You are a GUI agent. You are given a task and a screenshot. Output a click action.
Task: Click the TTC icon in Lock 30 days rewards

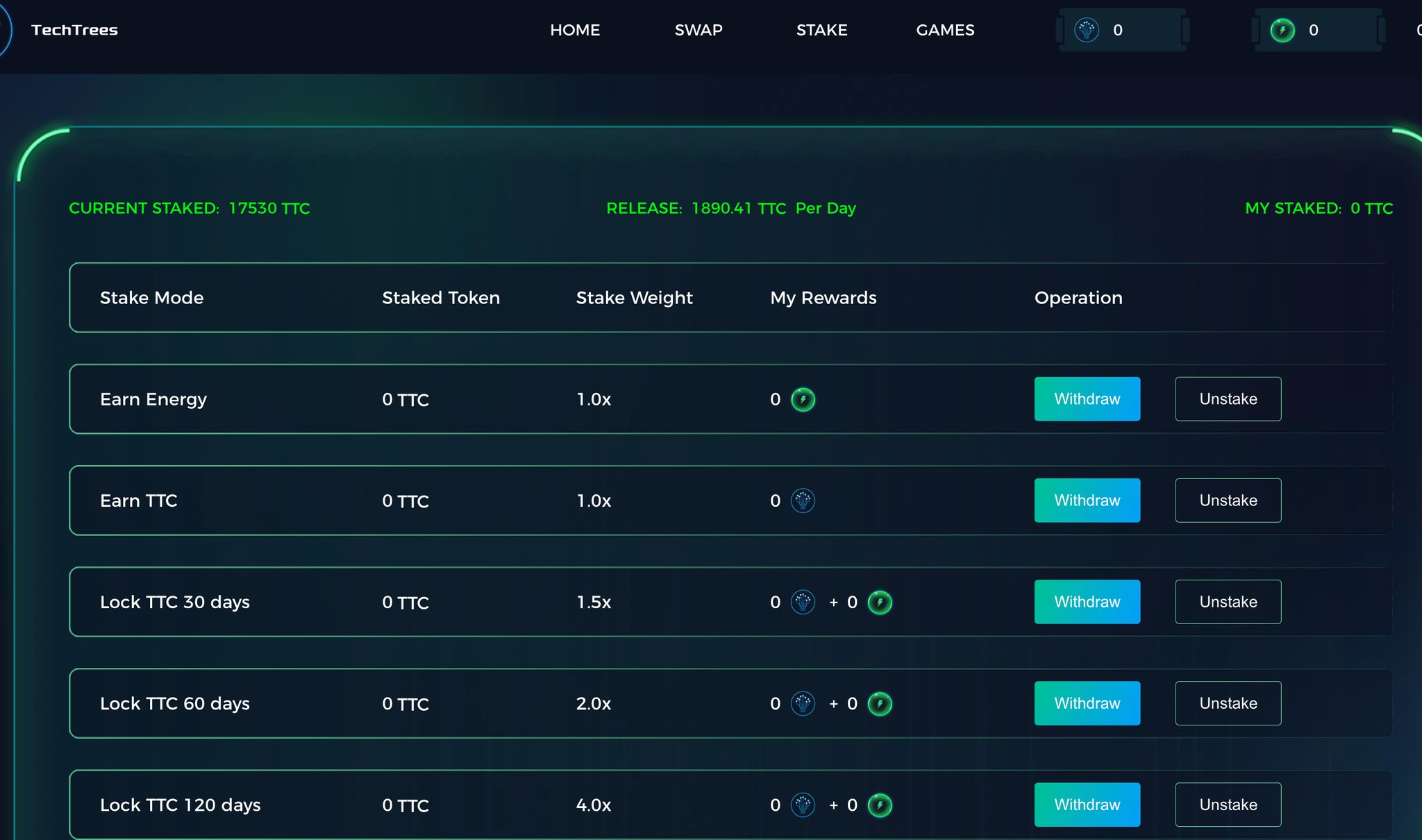pyautogui.click(x=803, y=602)
